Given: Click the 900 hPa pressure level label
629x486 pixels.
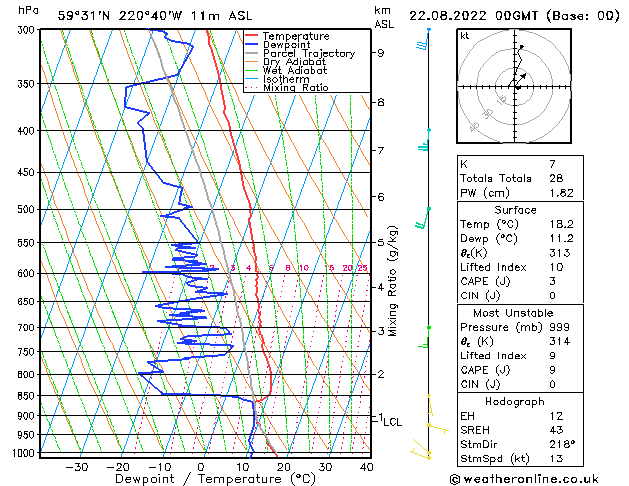Looking at the screenshot, I should pyautogui.click(x=28, y=416).
